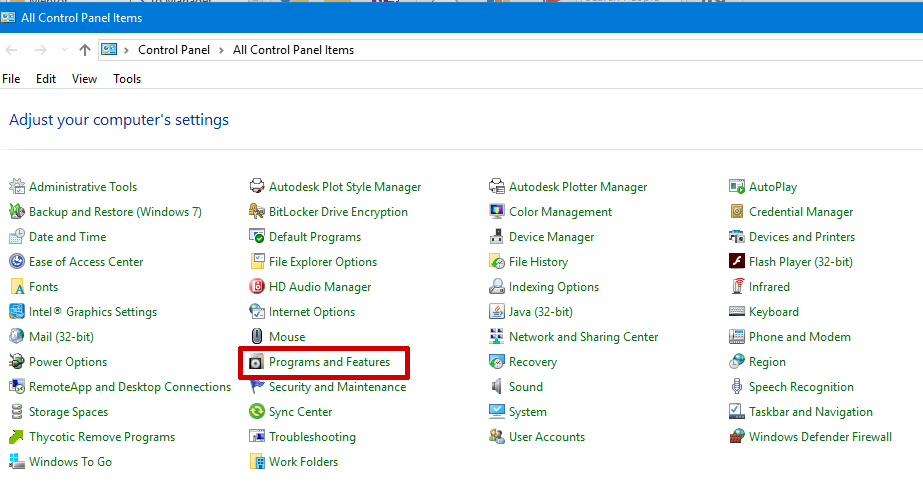Expand the recent locations dropdown arrow
923x482 pixels.
[65, 50]
